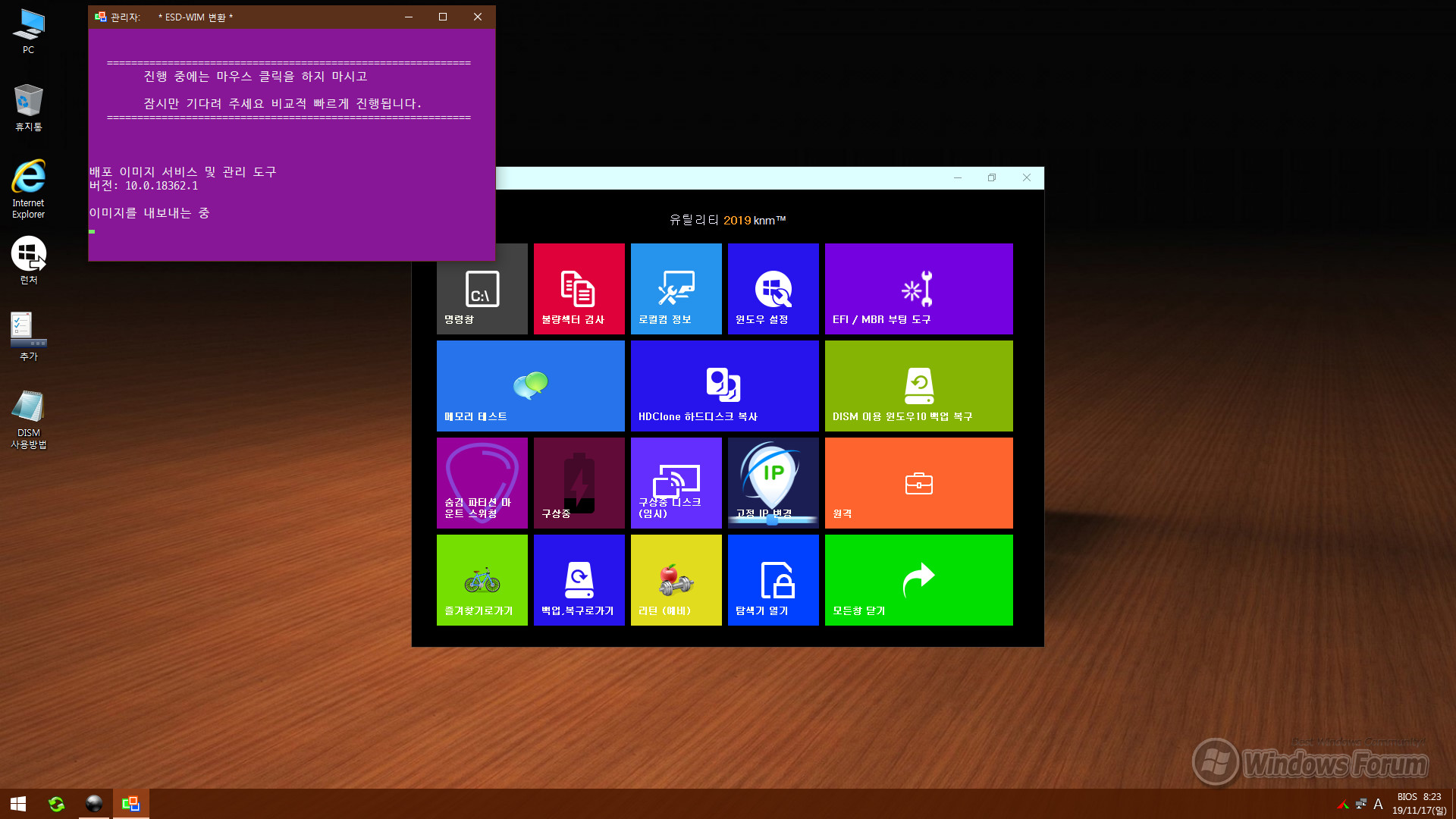Image resolution: width=1456 pixels, height=819 pixels.
Task: Open the 고정 IP 변경 tile
Action: (773, 483)
